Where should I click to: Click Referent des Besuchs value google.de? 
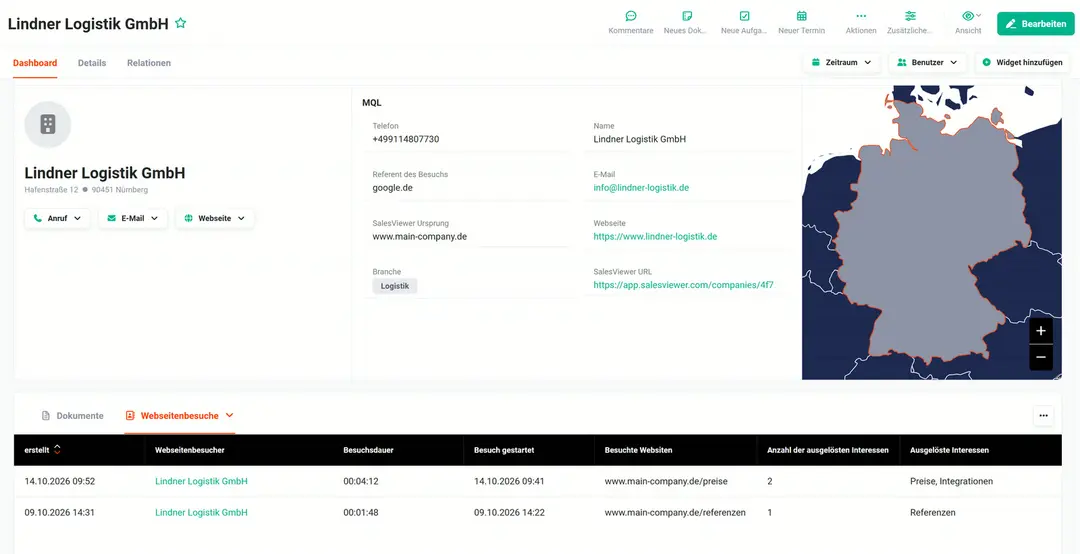[x=393, y=187]
